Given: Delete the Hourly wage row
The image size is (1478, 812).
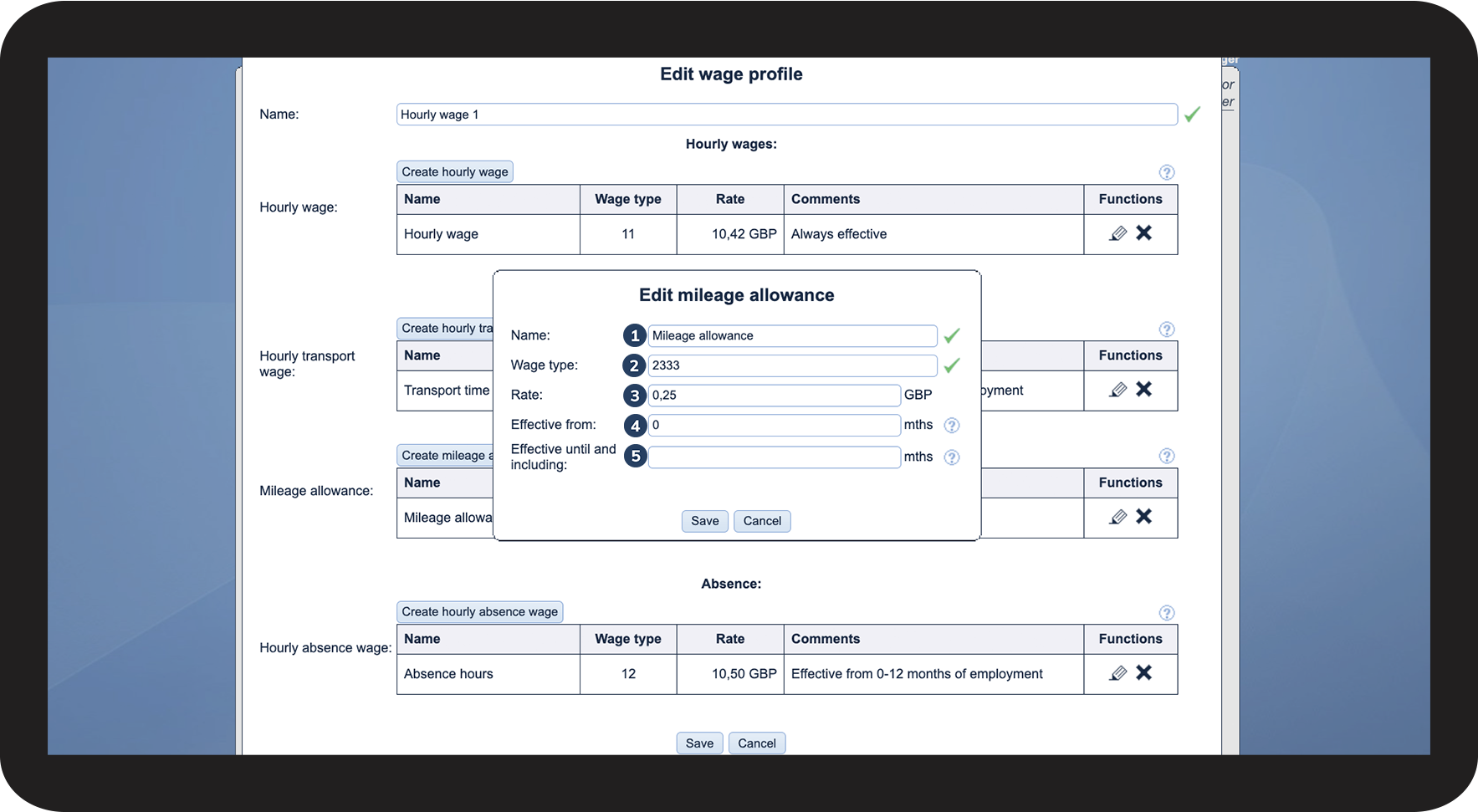Looking at the screenshot, I should 1144,233.
